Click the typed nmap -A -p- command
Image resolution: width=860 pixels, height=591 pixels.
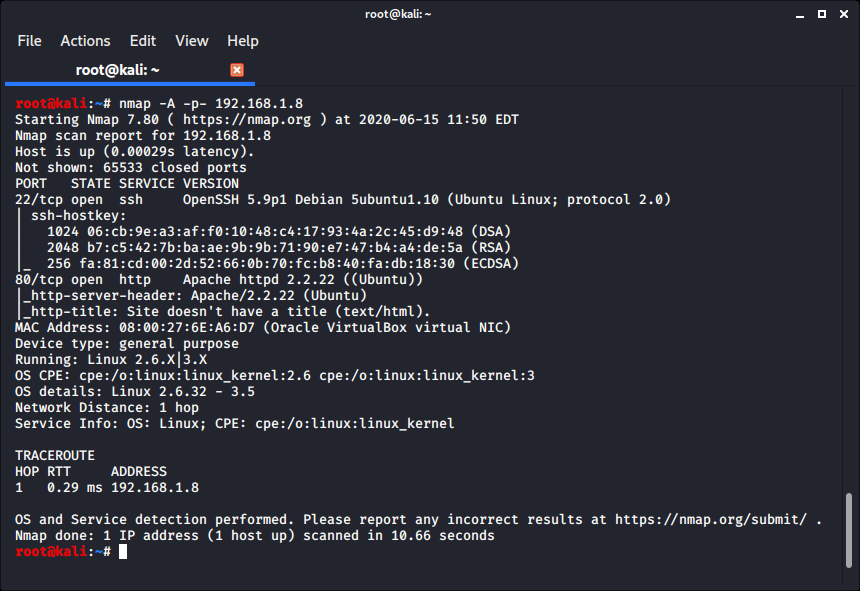coord(211,104)
